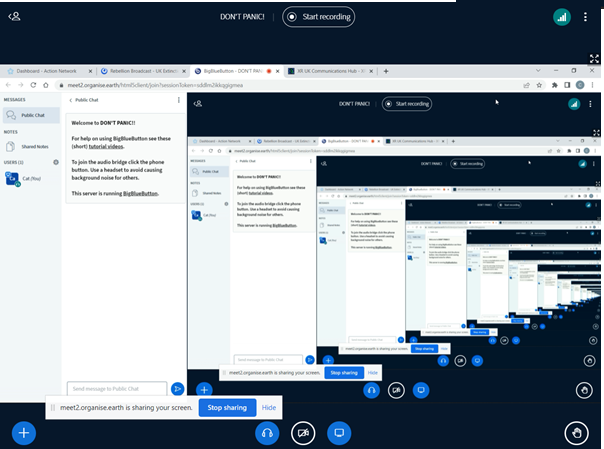The image size is (604, 449).
Task: Open connection status in the second-level header
Action: [574, 104]
